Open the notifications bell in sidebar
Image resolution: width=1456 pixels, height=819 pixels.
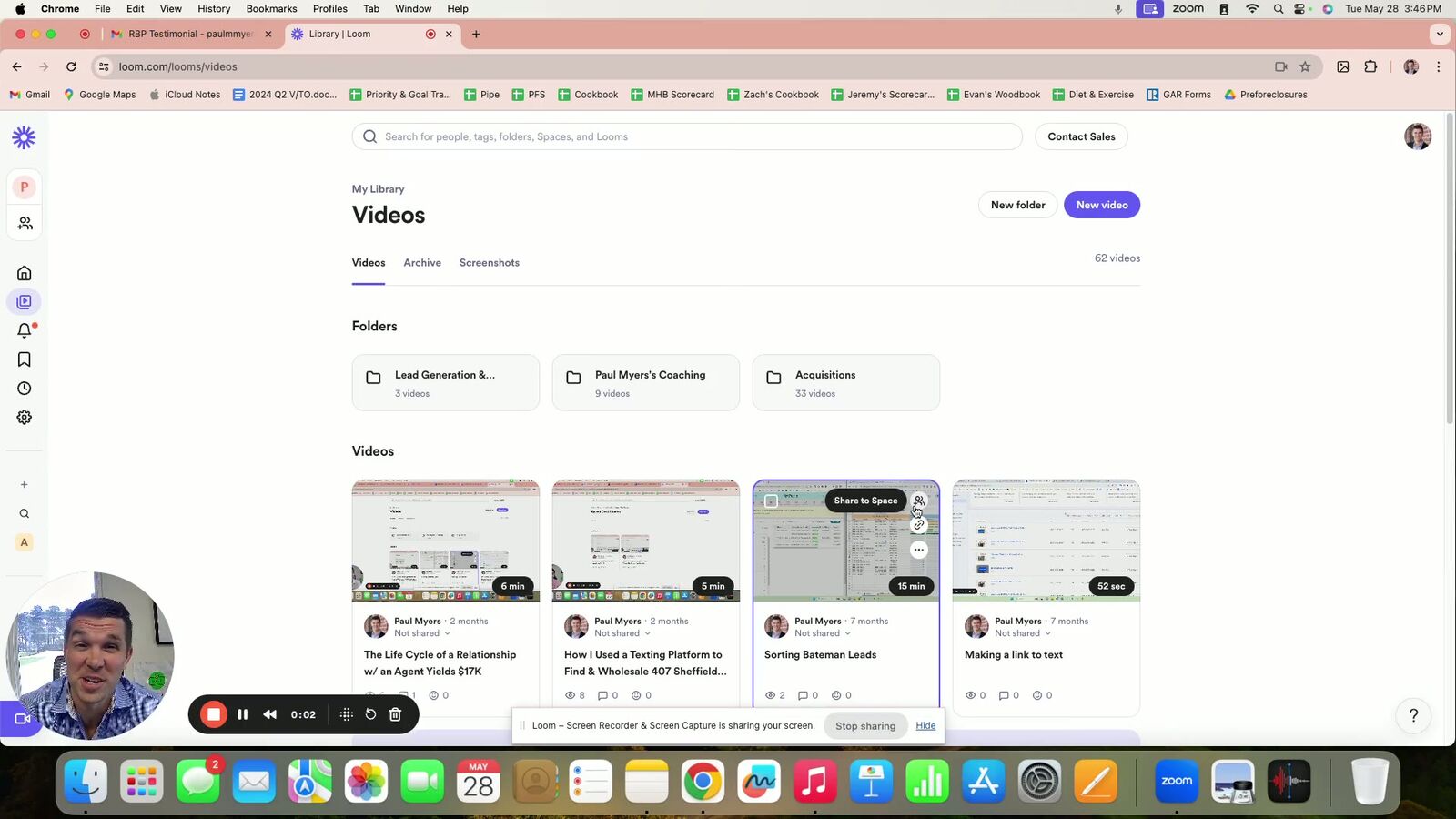[x=25, y=331]
